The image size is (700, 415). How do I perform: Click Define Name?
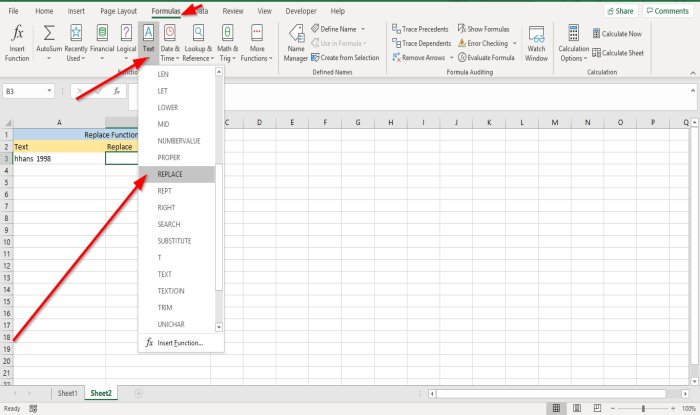333,29
